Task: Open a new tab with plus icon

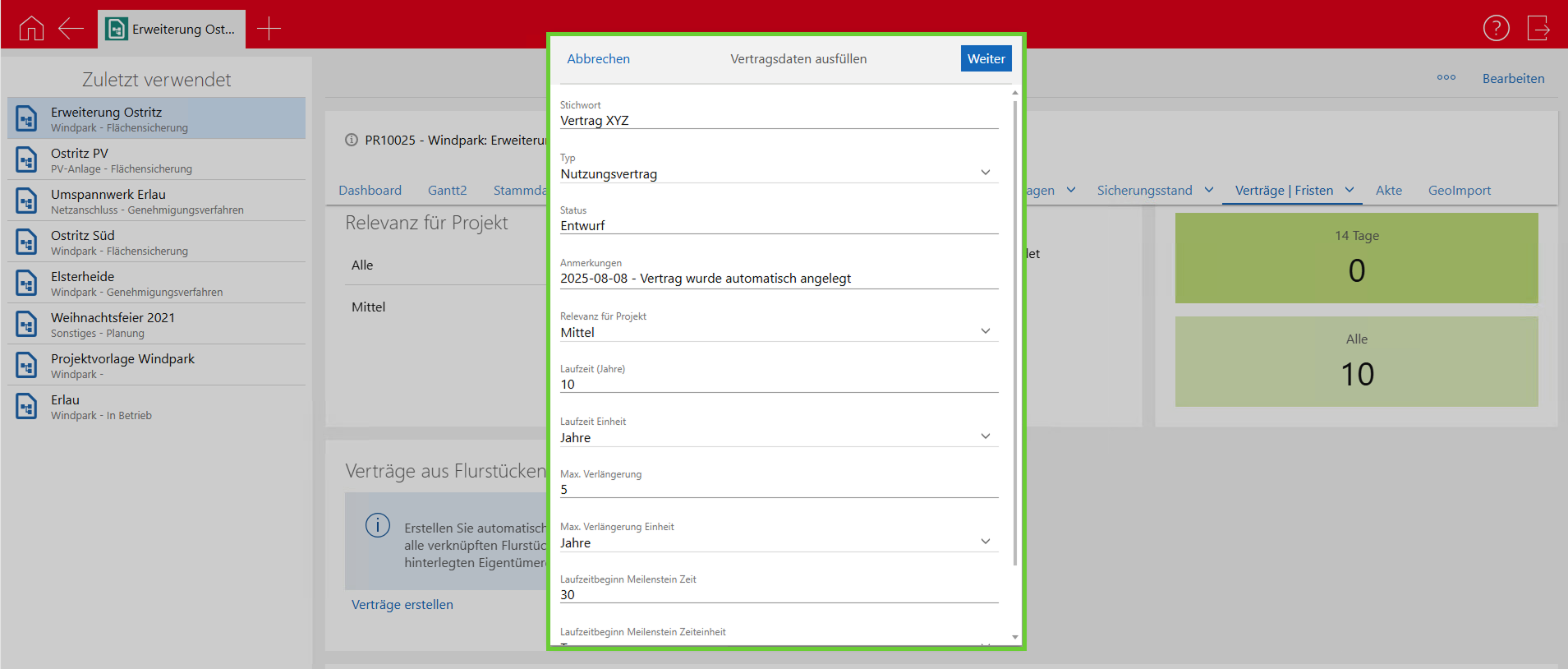Action: pos(269,29)
